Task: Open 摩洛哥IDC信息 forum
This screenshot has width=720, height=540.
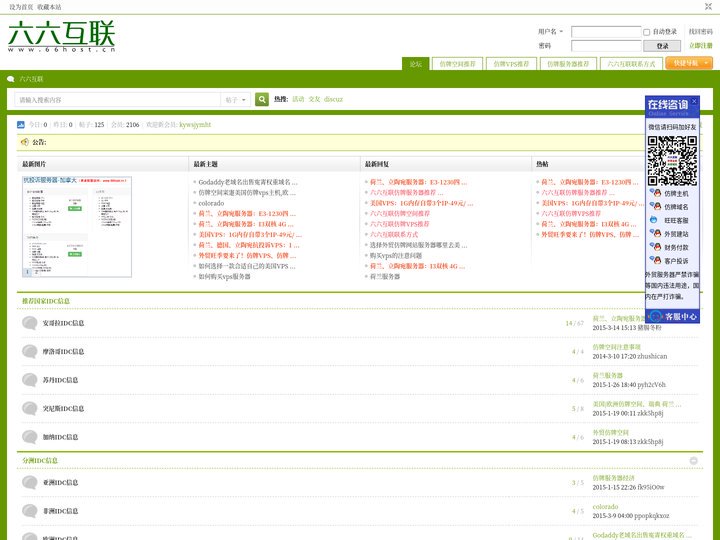Action: click(x=63, y=351)
